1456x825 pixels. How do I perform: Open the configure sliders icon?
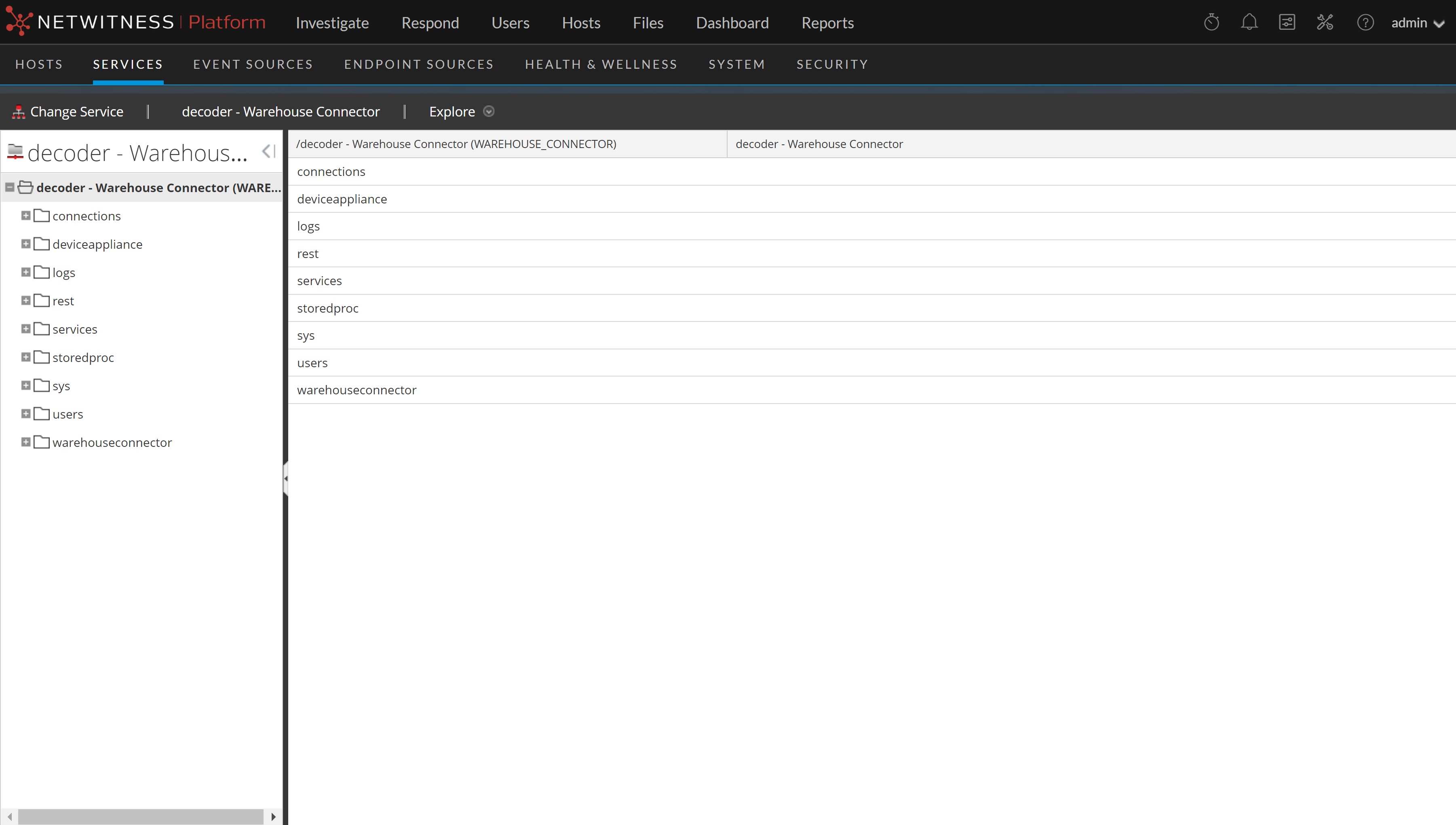tap(1287, 23)
